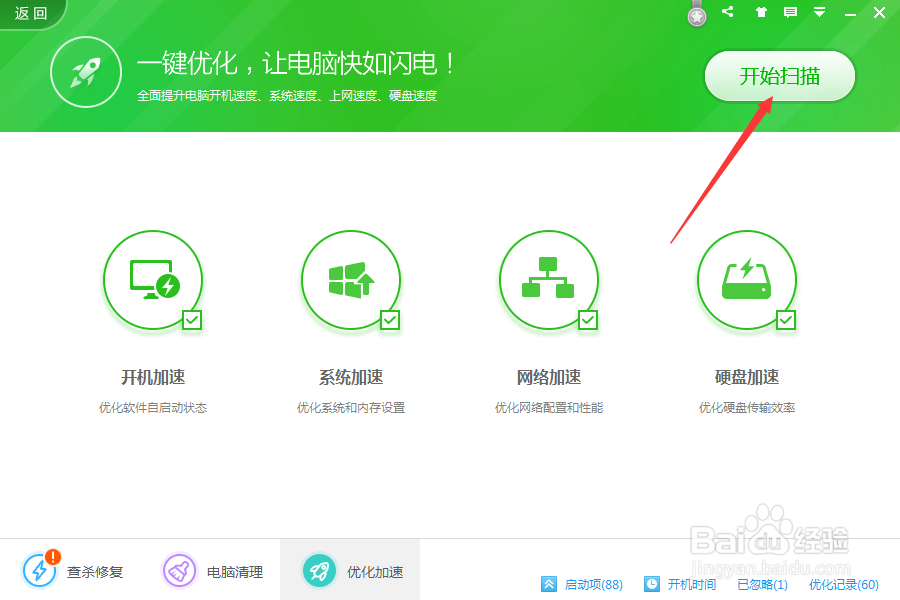Click the 优化网络配置和性能 description
900x600 pixels.
pos(549,408)
